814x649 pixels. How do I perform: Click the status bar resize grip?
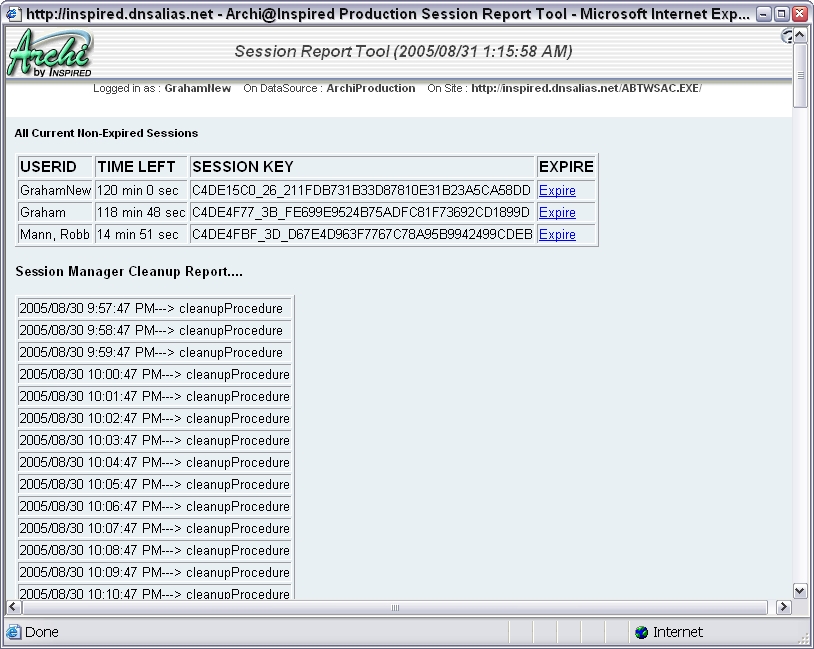[804, 638]
